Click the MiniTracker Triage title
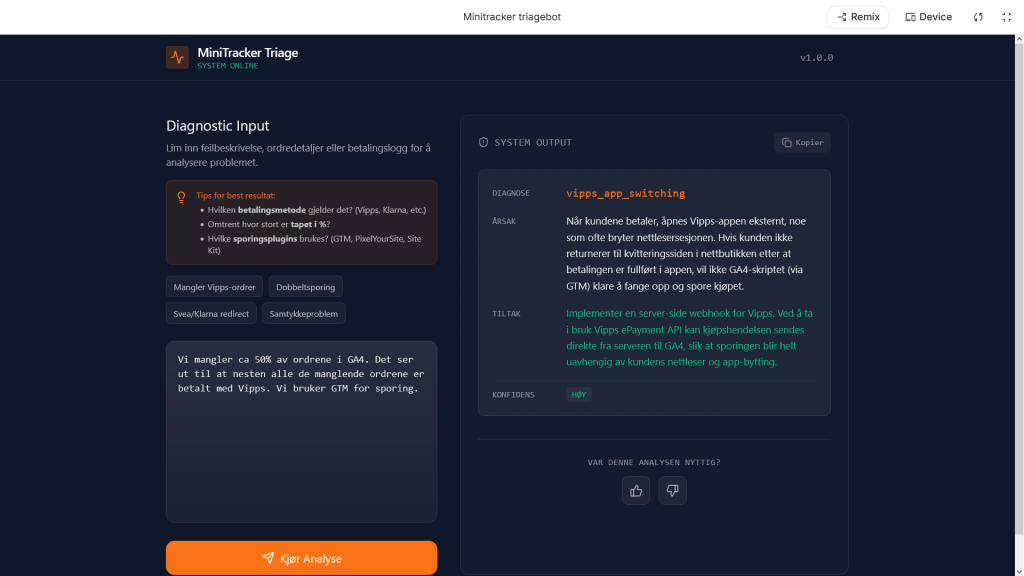Screen dimensions: 1024x576 [248, 53]
